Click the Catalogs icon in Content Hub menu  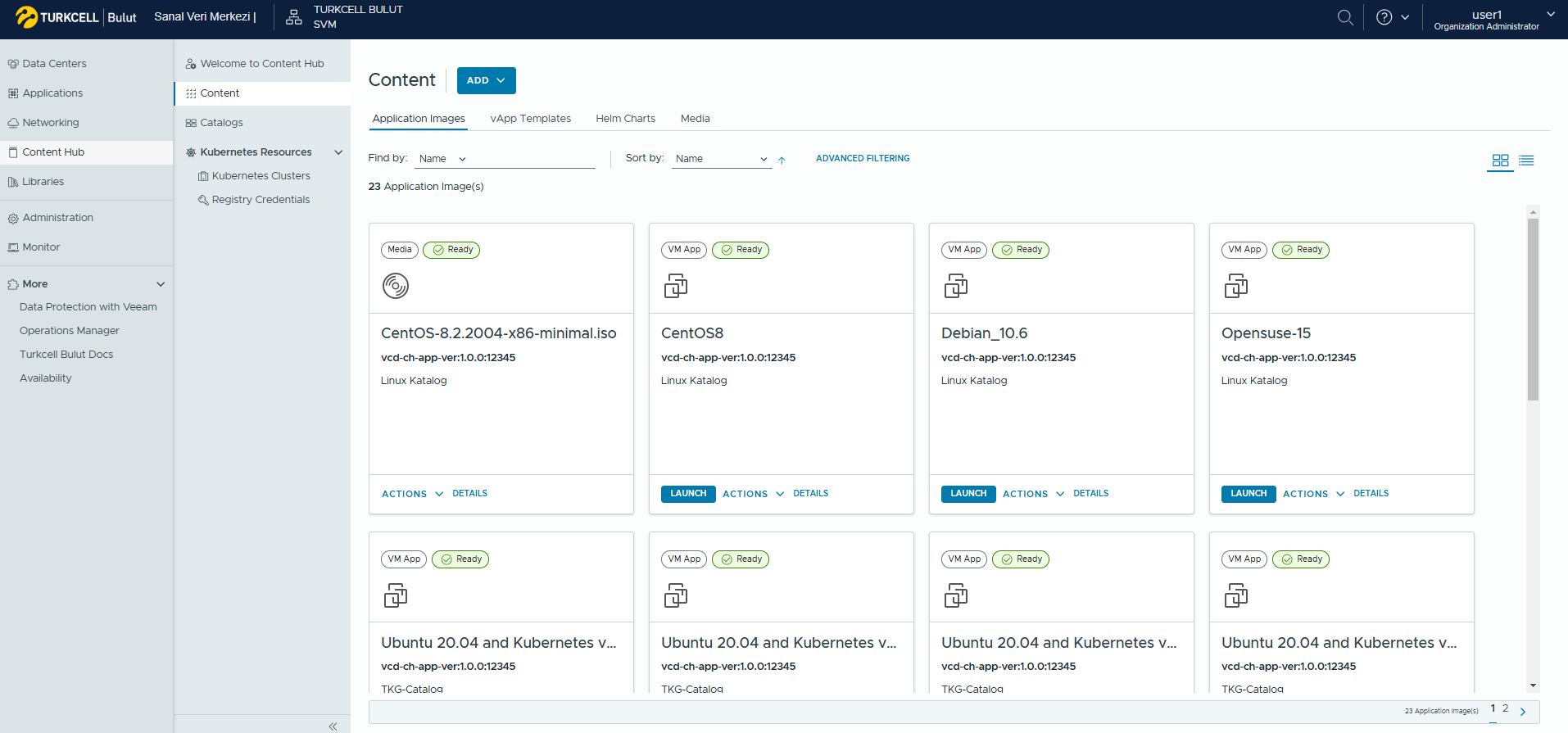click(x=191, y=123)
